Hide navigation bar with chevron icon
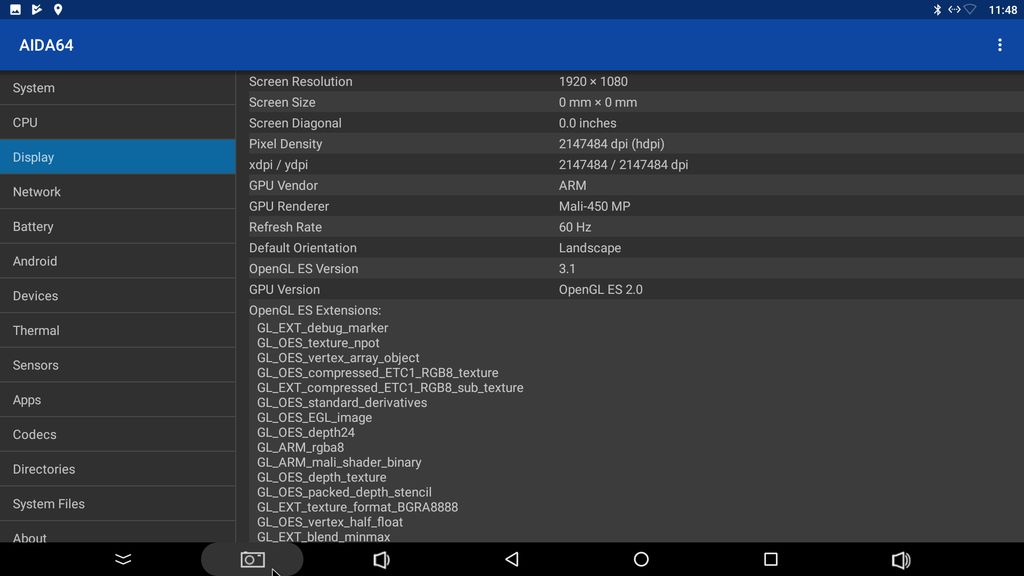The height and width of the screenshot is (576, 1024). point(123,560)
